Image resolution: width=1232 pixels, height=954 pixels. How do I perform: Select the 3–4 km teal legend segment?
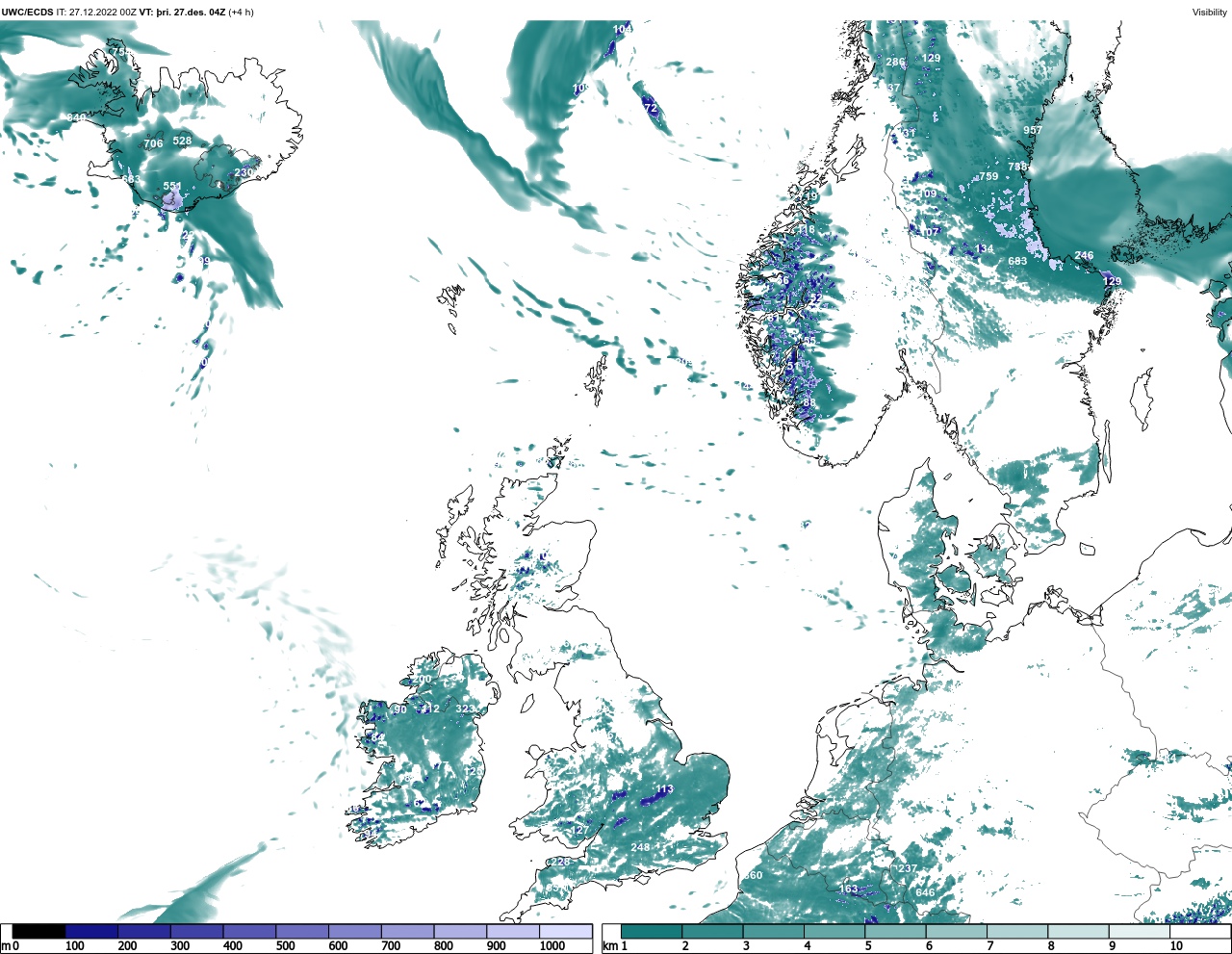(774, 931)
